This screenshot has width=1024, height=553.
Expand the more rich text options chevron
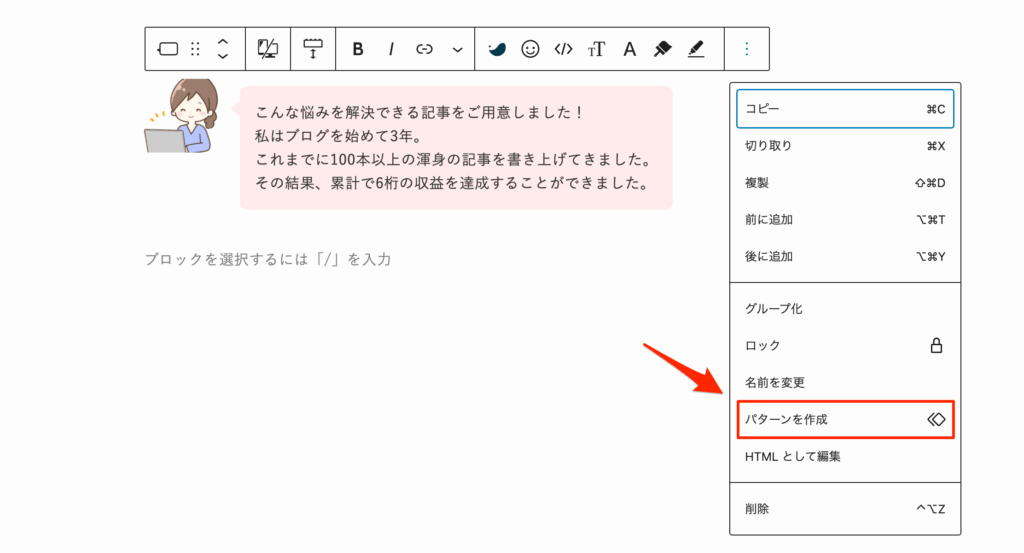(x=458, y=50)
